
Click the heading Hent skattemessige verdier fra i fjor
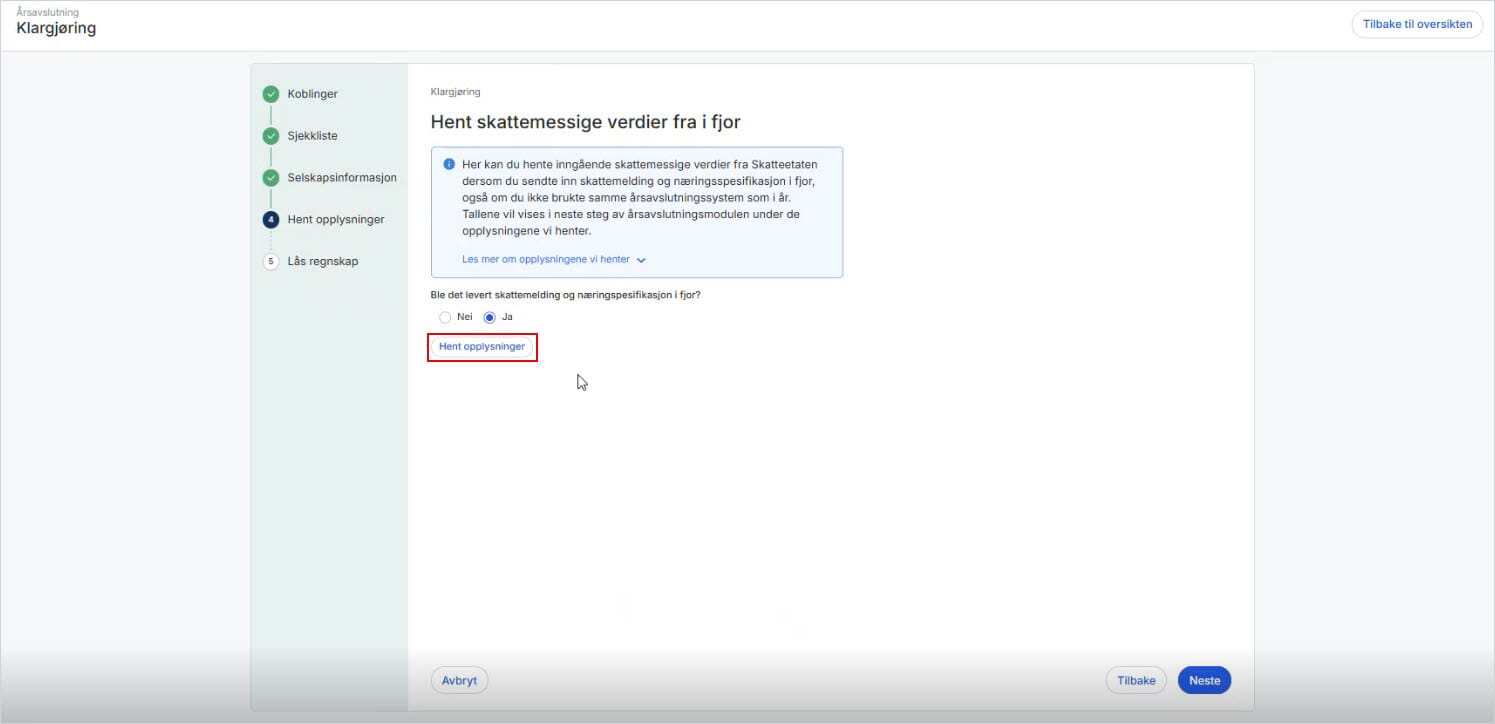point(585,122)
